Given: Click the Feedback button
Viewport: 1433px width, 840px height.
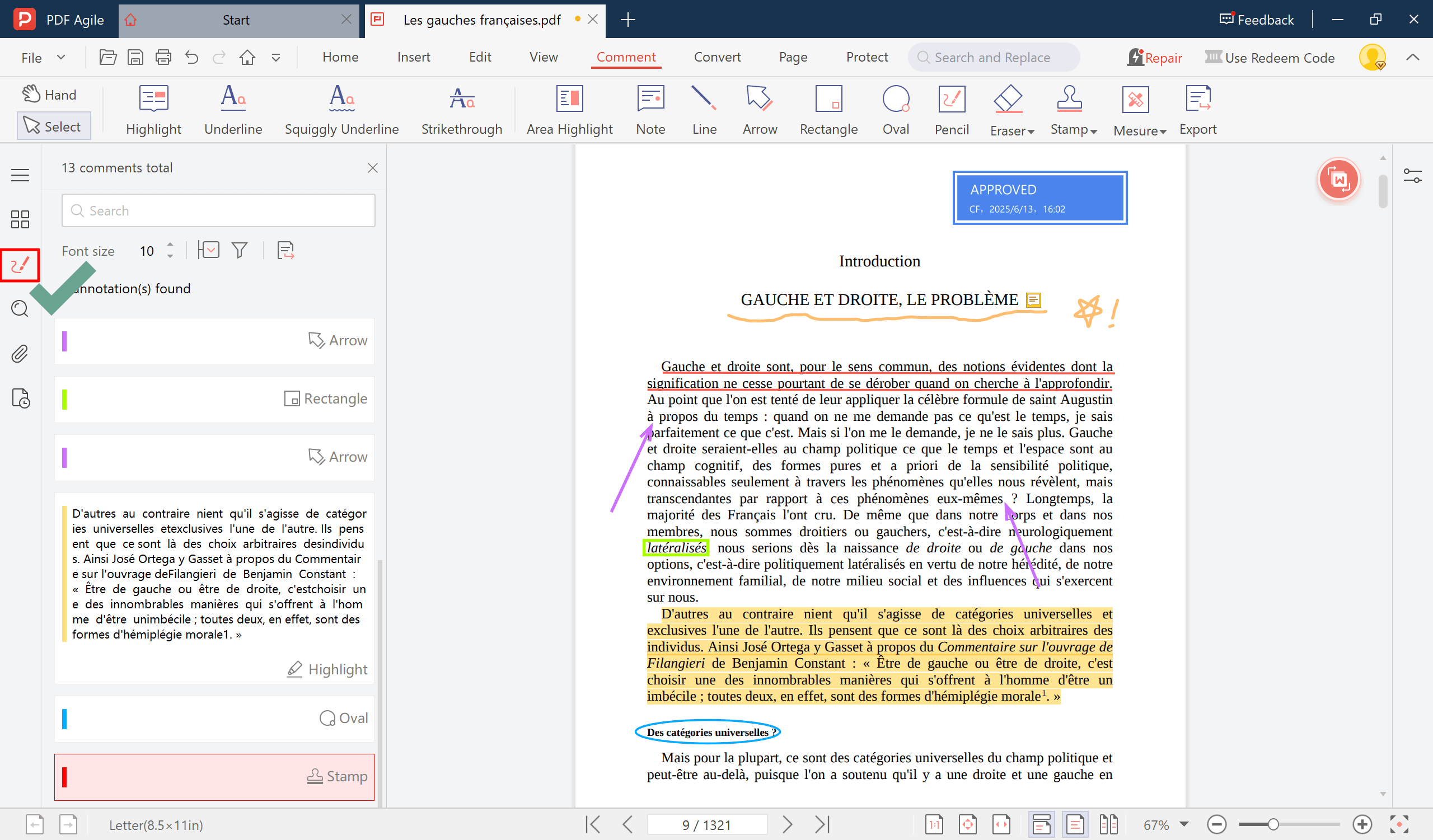Looking at the screenshot, I should click(x=1257, y=20).
